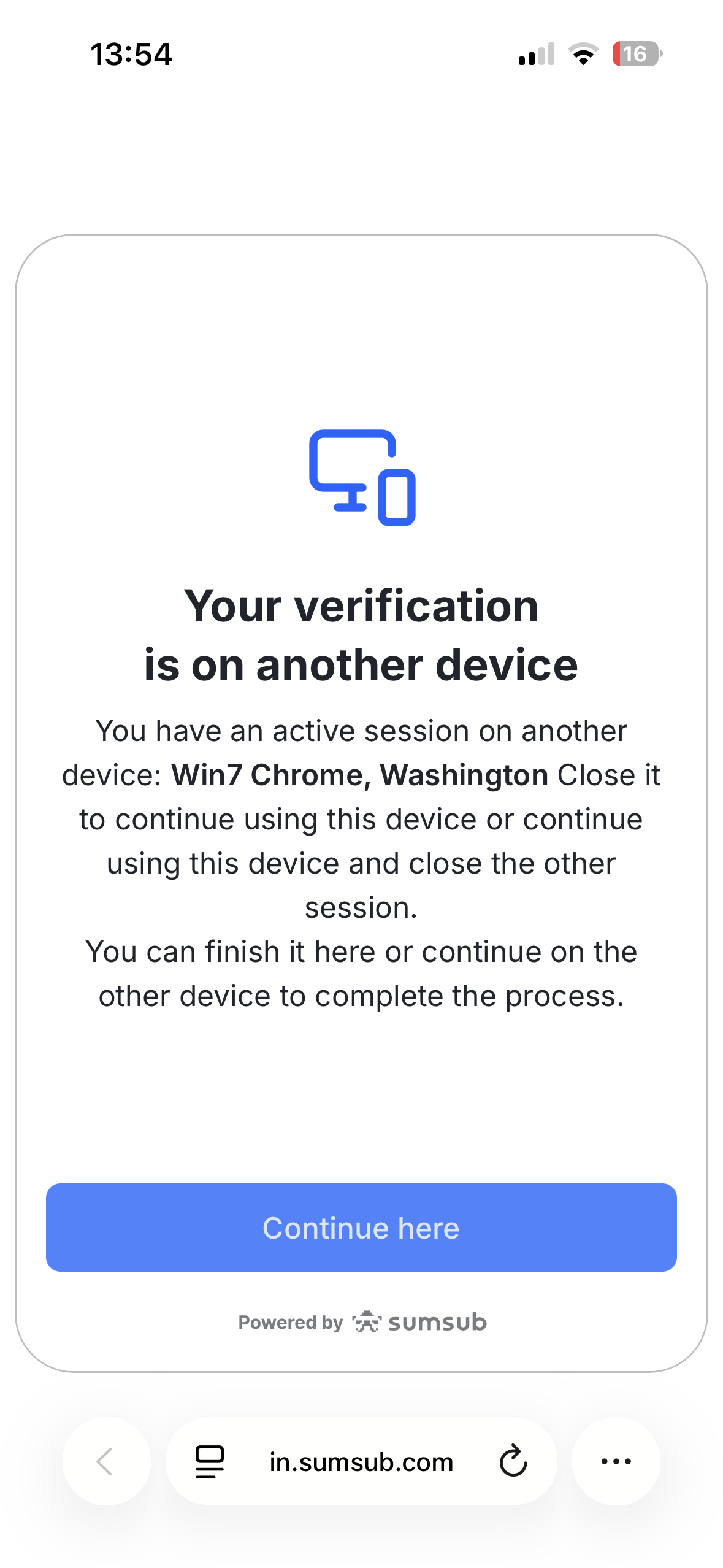The image size is (723, 1568).
Task: Tap the word session. ending the first paragraph
Action: tap(361, 907)
